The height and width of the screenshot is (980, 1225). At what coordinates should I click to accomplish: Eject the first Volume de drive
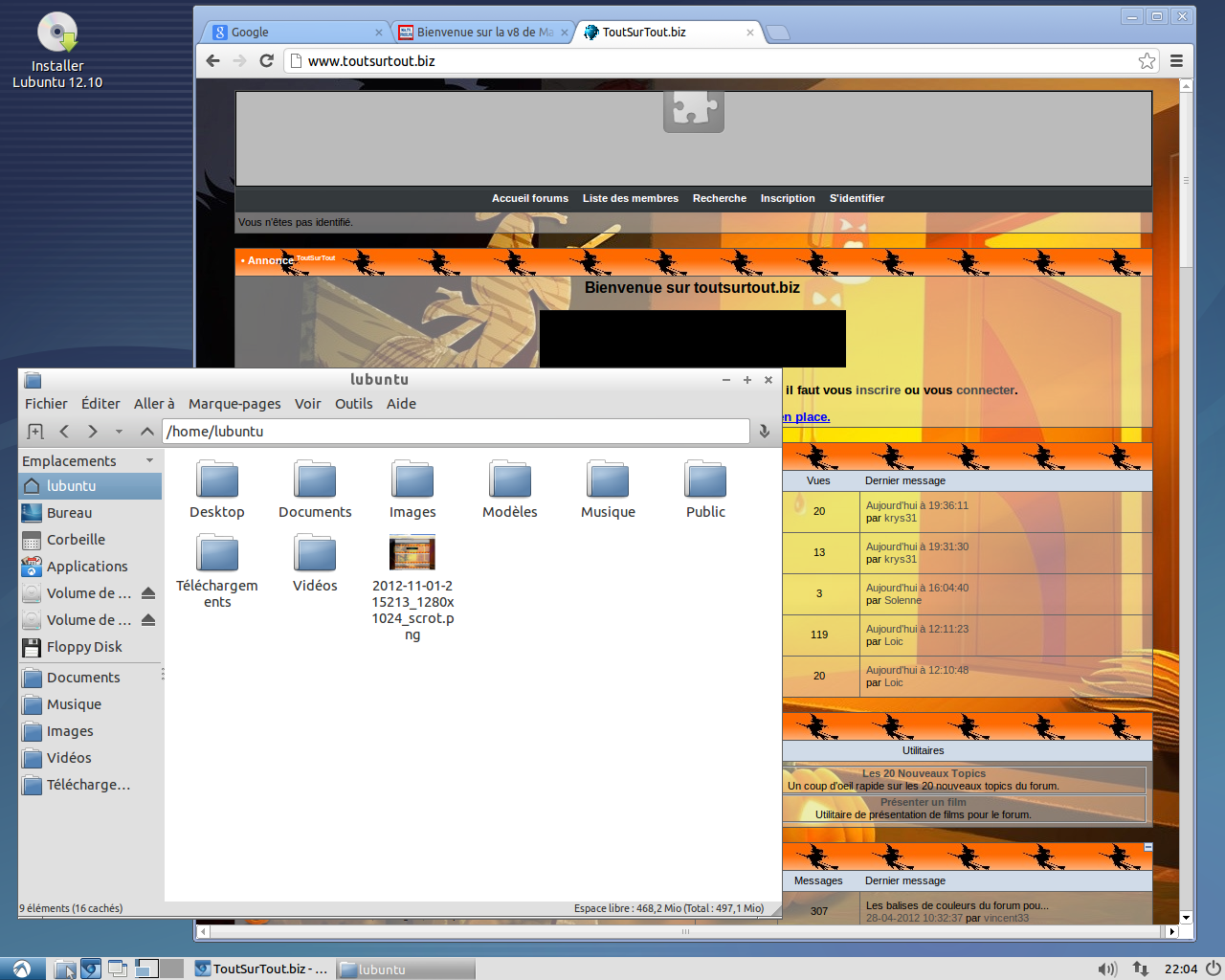tap(148, 593)
